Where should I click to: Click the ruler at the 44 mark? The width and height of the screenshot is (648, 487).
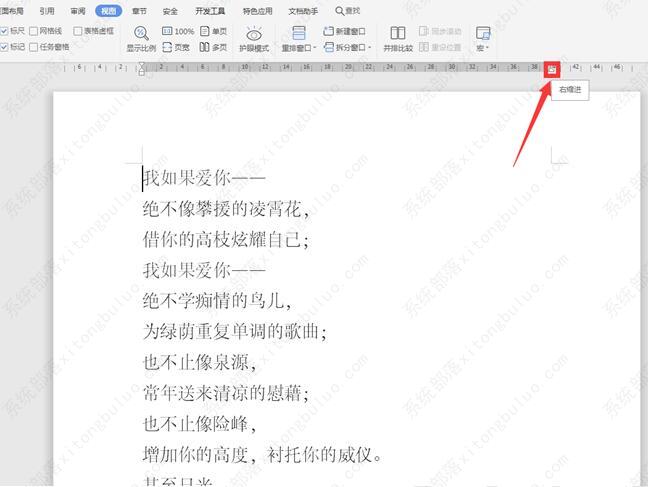[596, 67]
